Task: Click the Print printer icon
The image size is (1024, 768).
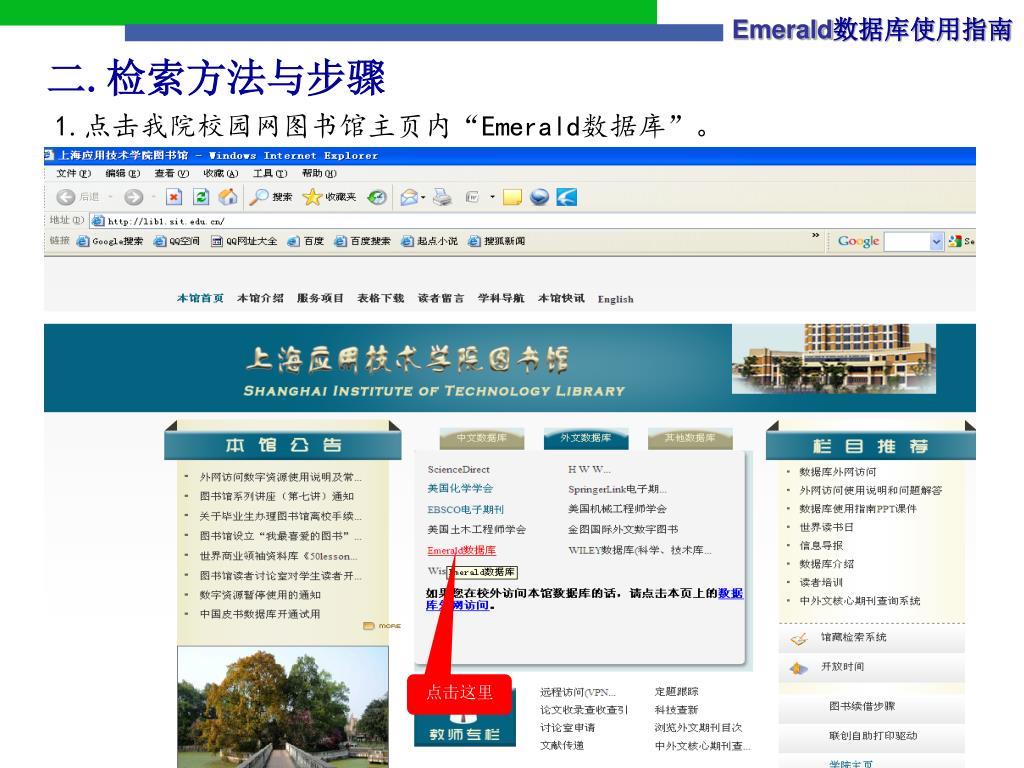Action: click(442, 197)
